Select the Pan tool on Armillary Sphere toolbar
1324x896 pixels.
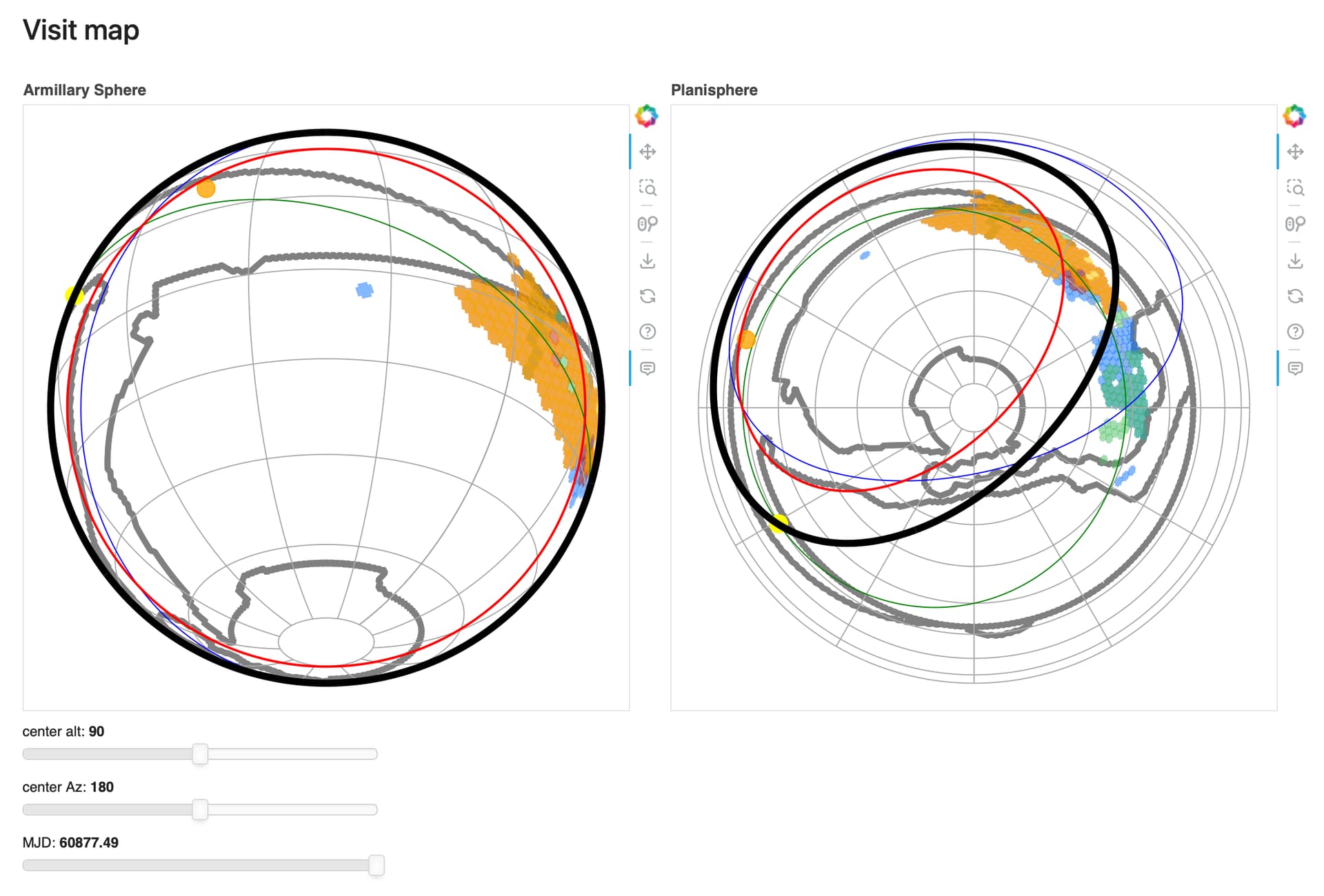pos(647,152)
